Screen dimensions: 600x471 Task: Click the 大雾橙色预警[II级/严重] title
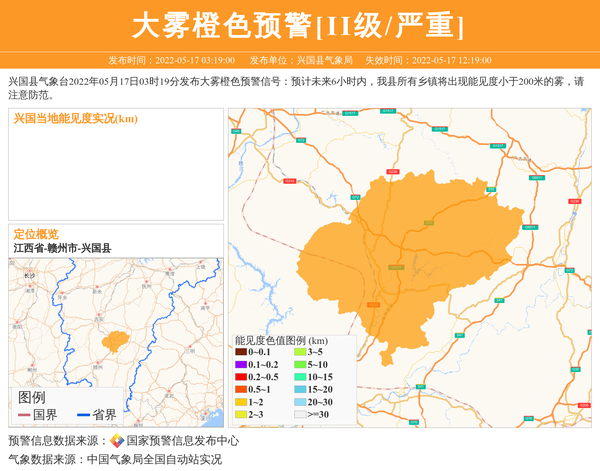(298, 25)
